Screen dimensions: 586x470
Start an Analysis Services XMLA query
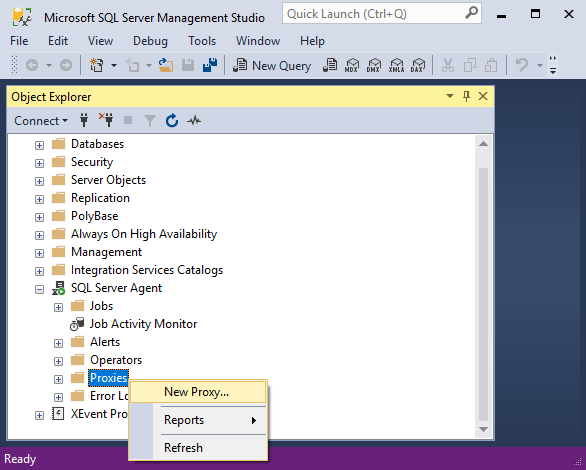point(396,65)
